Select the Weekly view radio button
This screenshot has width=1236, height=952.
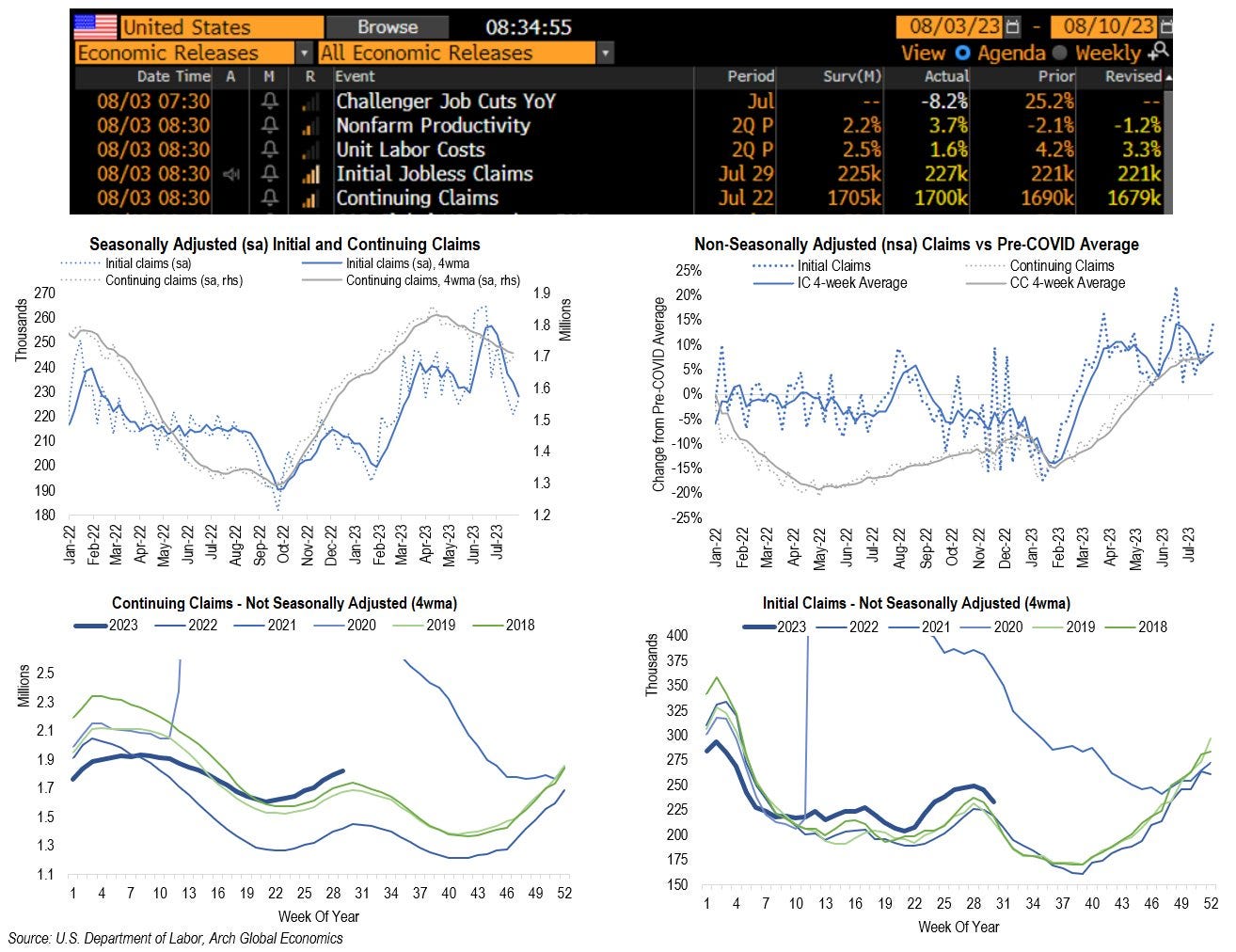(x=1059, y=53)
